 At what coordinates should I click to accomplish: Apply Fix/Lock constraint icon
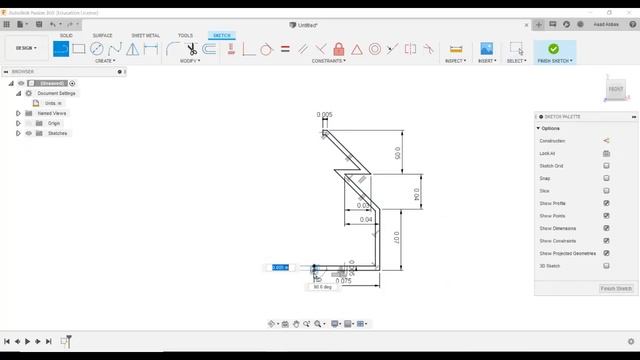pyautogui.click(x=339, y=49)
